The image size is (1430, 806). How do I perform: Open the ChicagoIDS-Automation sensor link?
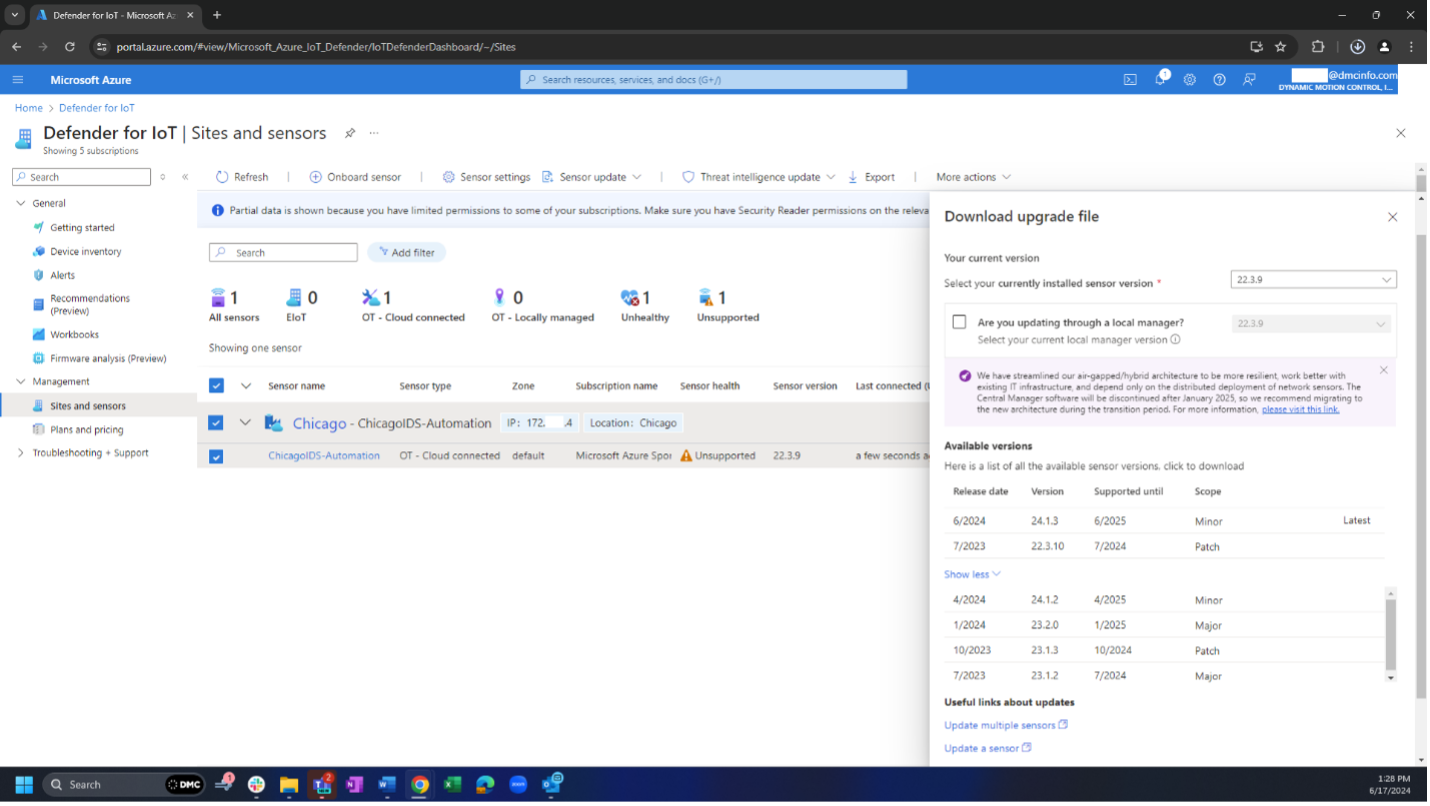click(324, 456)
